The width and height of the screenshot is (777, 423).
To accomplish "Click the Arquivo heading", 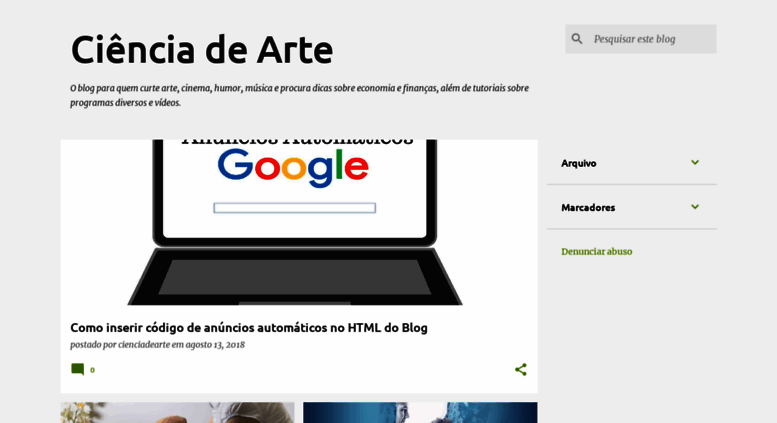I will coord(578,163).
